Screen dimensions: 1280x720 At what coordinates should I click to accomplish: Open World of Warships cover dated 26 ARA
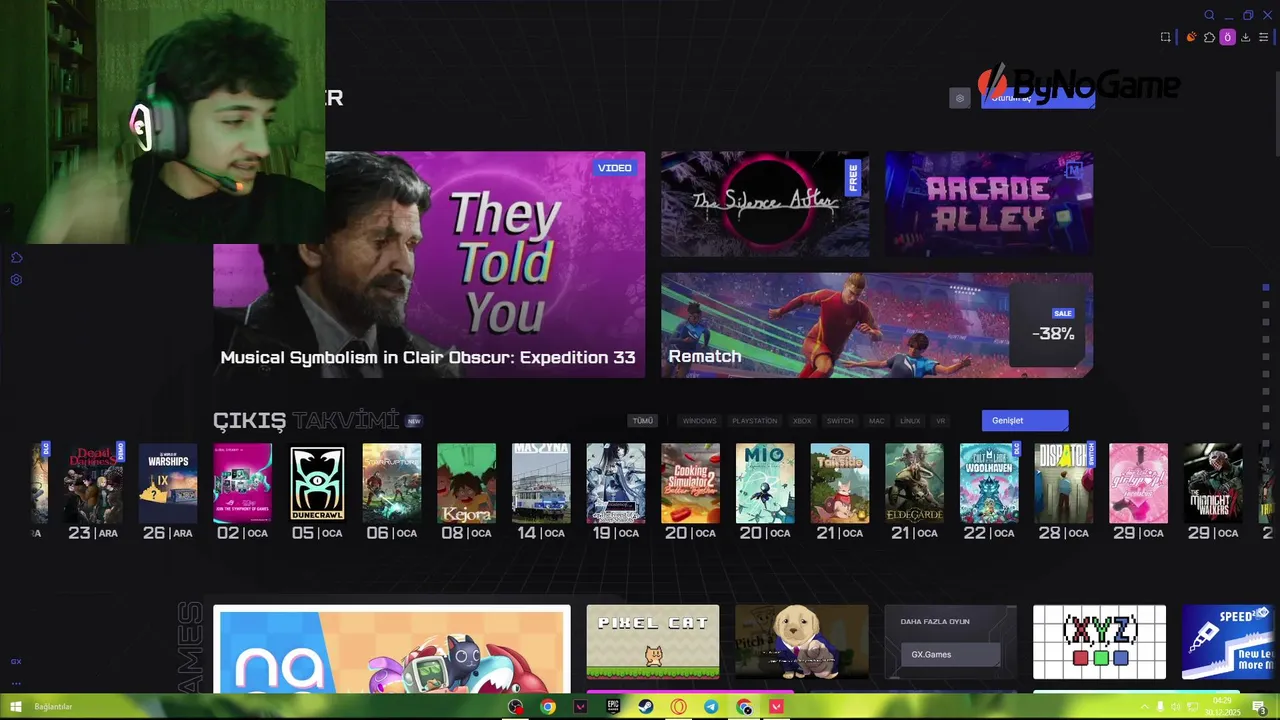point(168,484)
